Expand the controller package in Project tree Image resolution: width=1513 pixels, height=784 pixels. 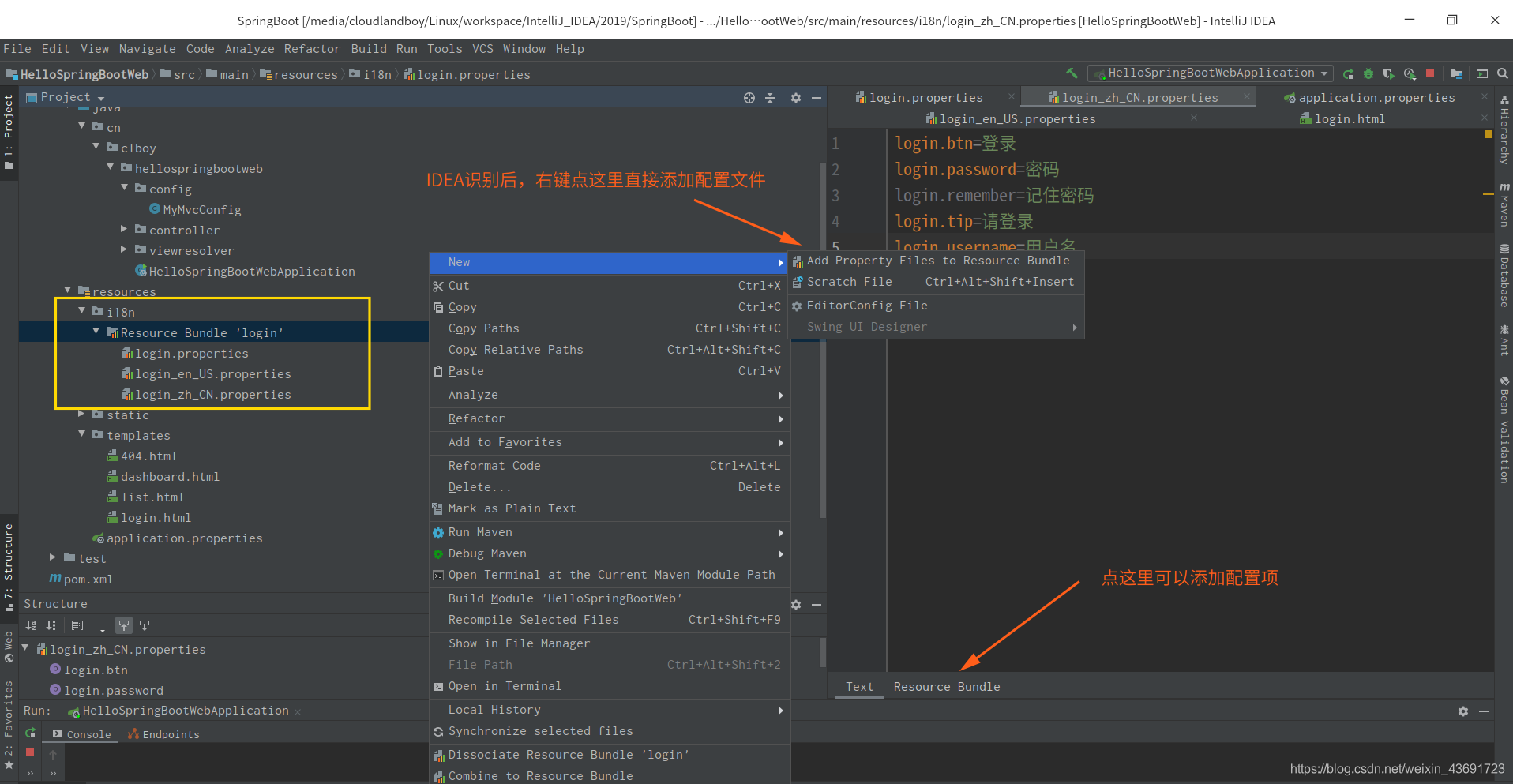(x=124, y=230)
